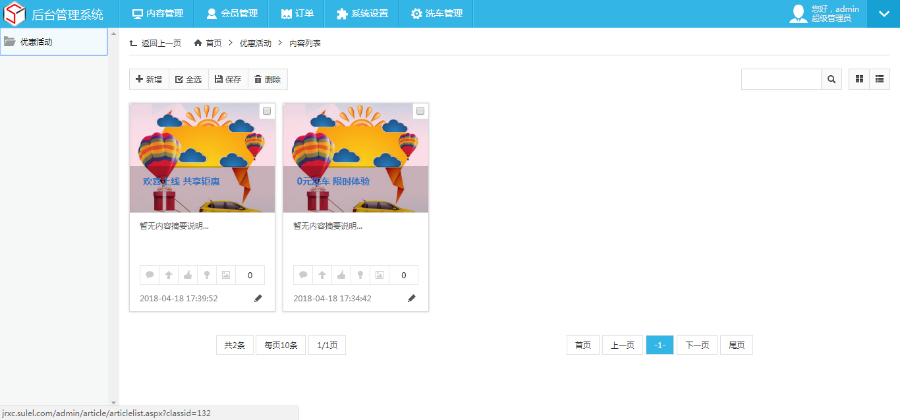
Task: Go to 首页 in the pagination
Action: [583, 345]
